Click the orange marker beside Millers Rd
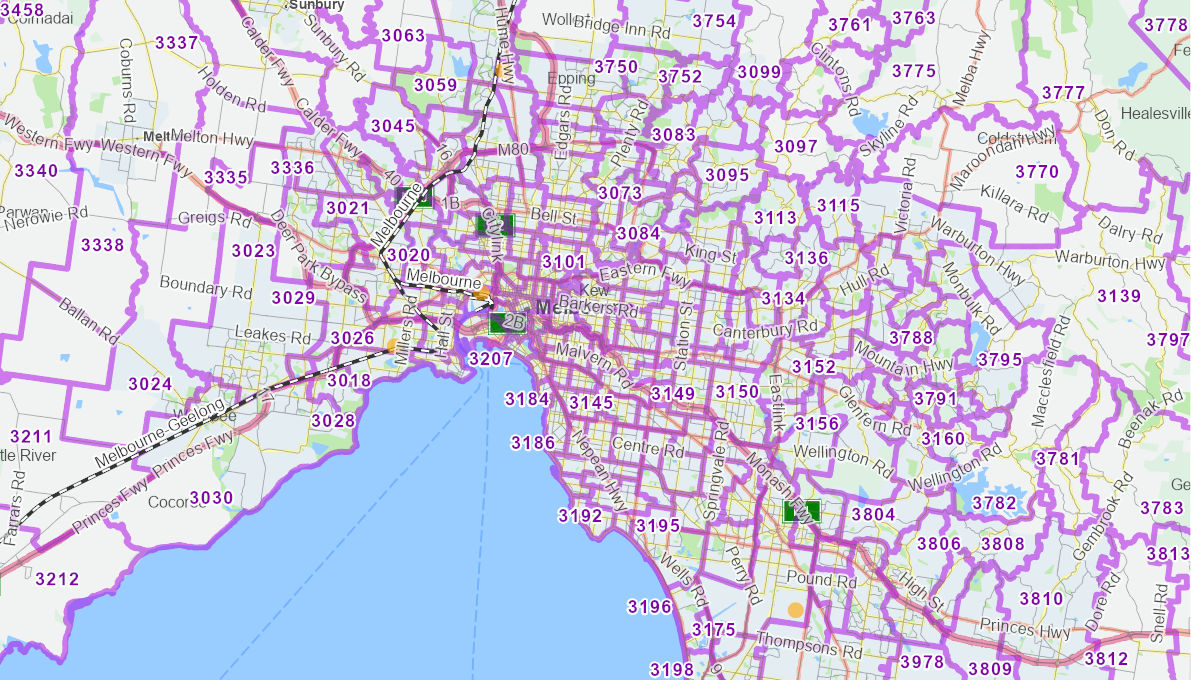Image resolution: width=1191 pixels, height=680 pixels. tap(390, 345)
